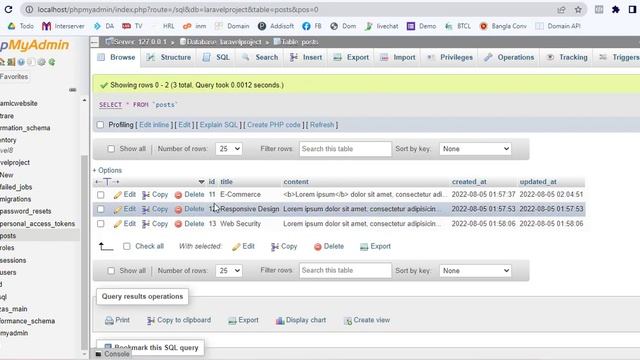
Task: Click the share page icon in address bar
Action: point(561,9)
